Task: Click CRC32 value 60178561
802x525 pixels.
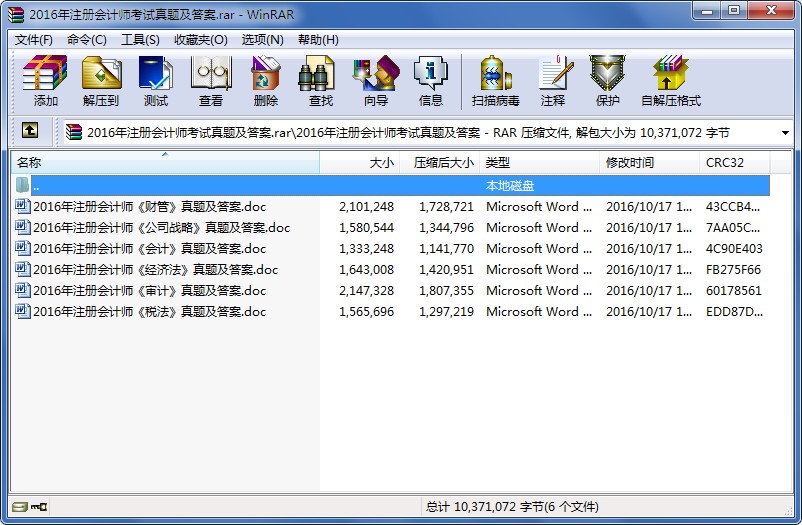Action: click(x=733, y=290)
